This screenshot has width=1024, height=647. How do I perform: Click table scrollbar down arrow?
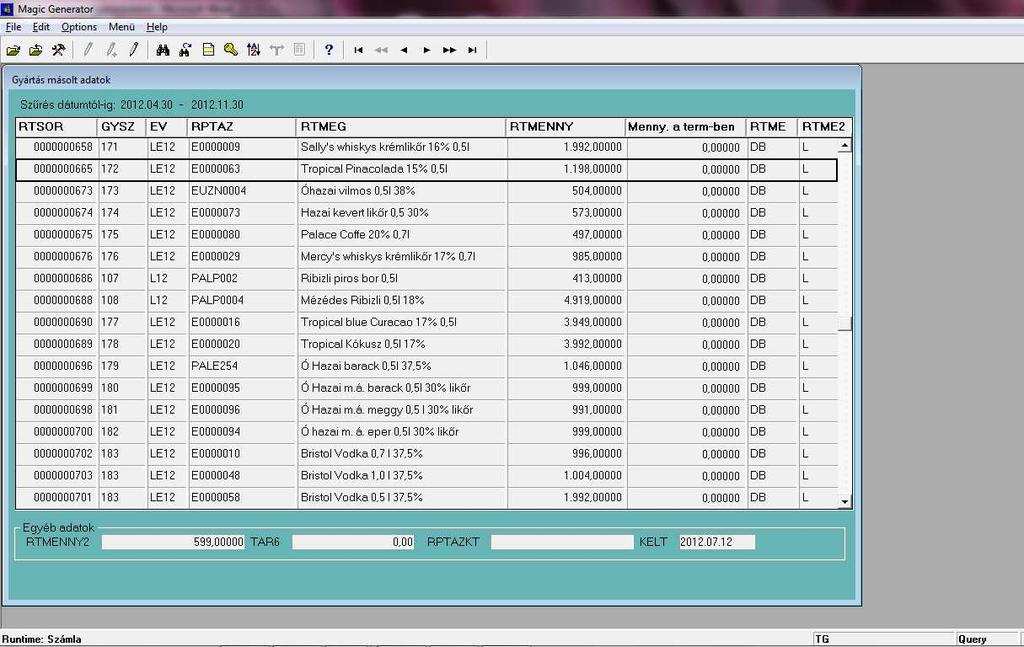click(x=844, y=501)
